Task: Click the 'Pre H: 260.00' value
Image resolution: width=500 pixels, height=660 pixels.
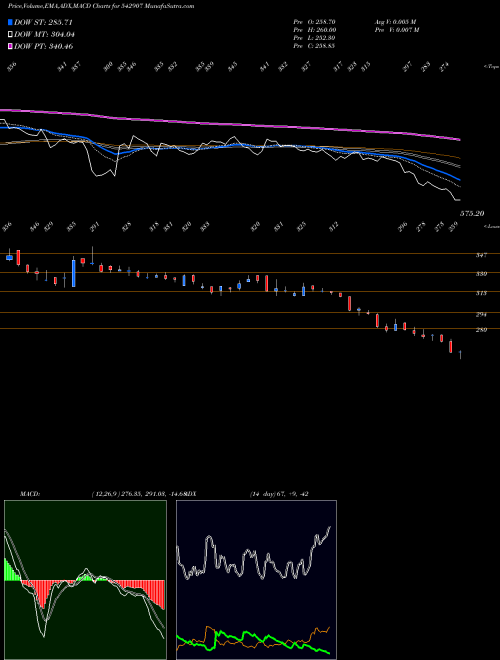Action: 314,30
